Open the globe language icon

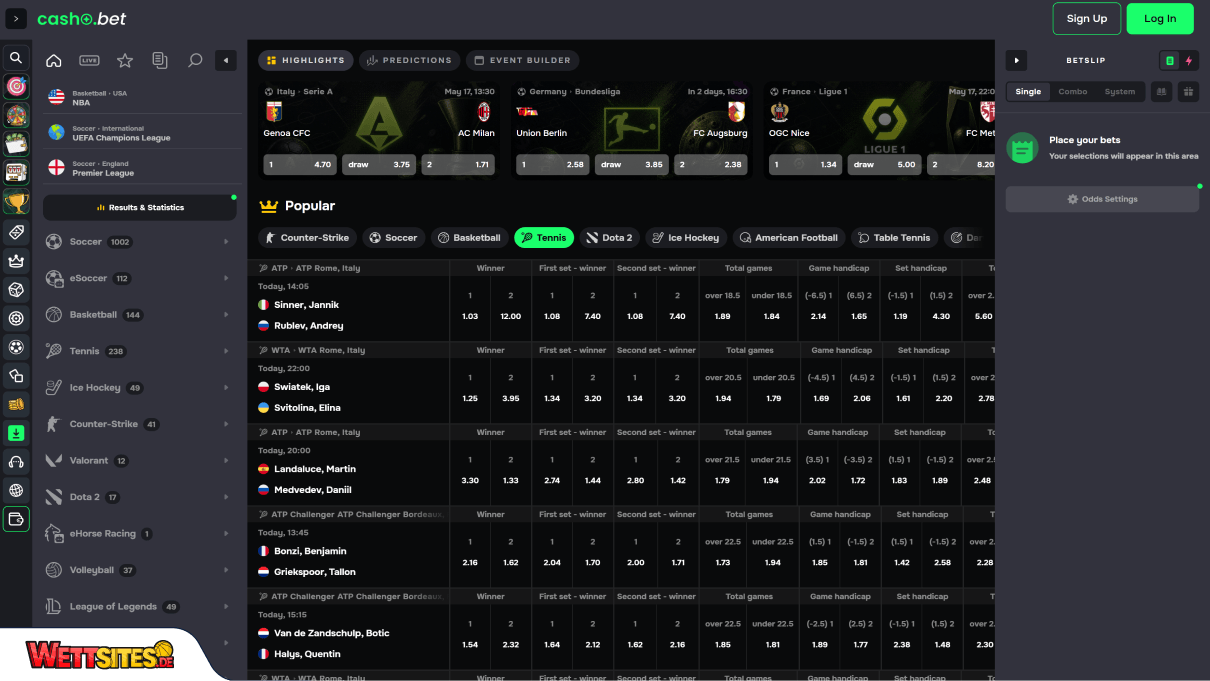point(16,491)
